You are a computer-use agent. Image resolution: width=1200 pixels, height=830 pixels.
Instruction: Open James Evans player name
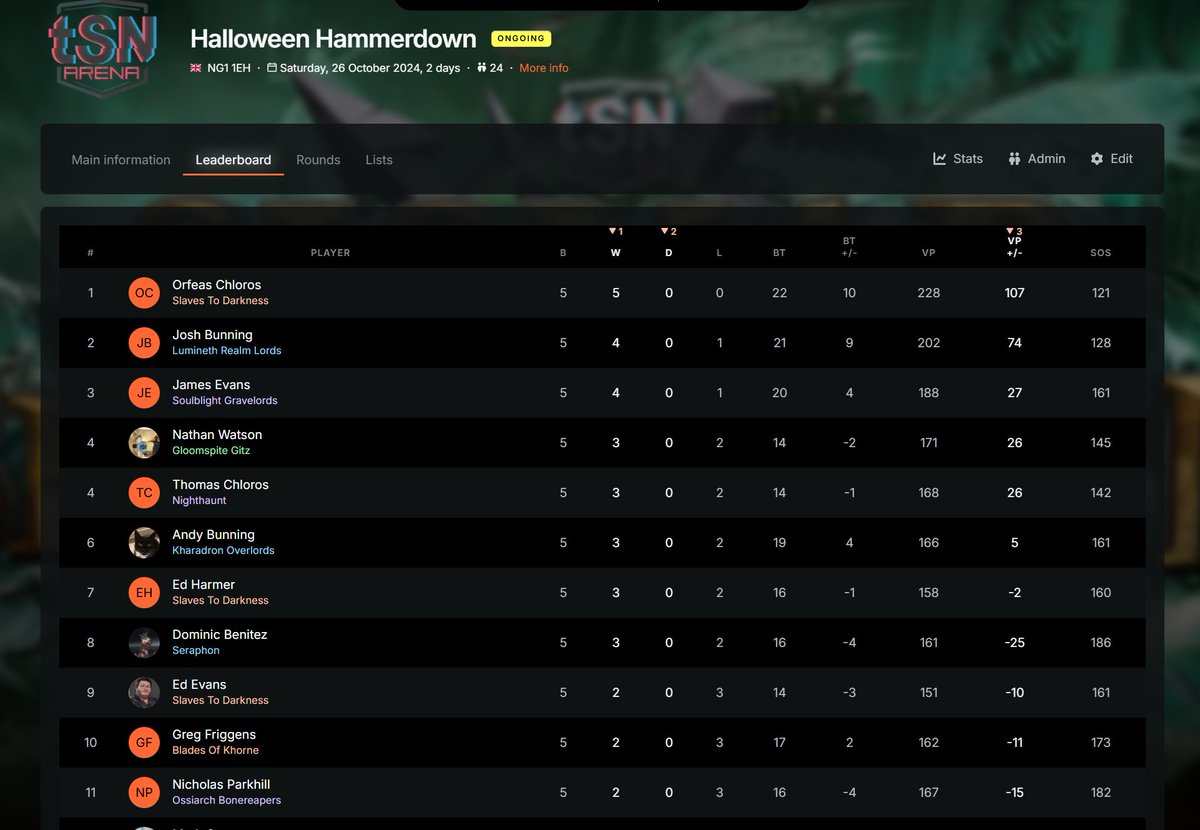211,385
